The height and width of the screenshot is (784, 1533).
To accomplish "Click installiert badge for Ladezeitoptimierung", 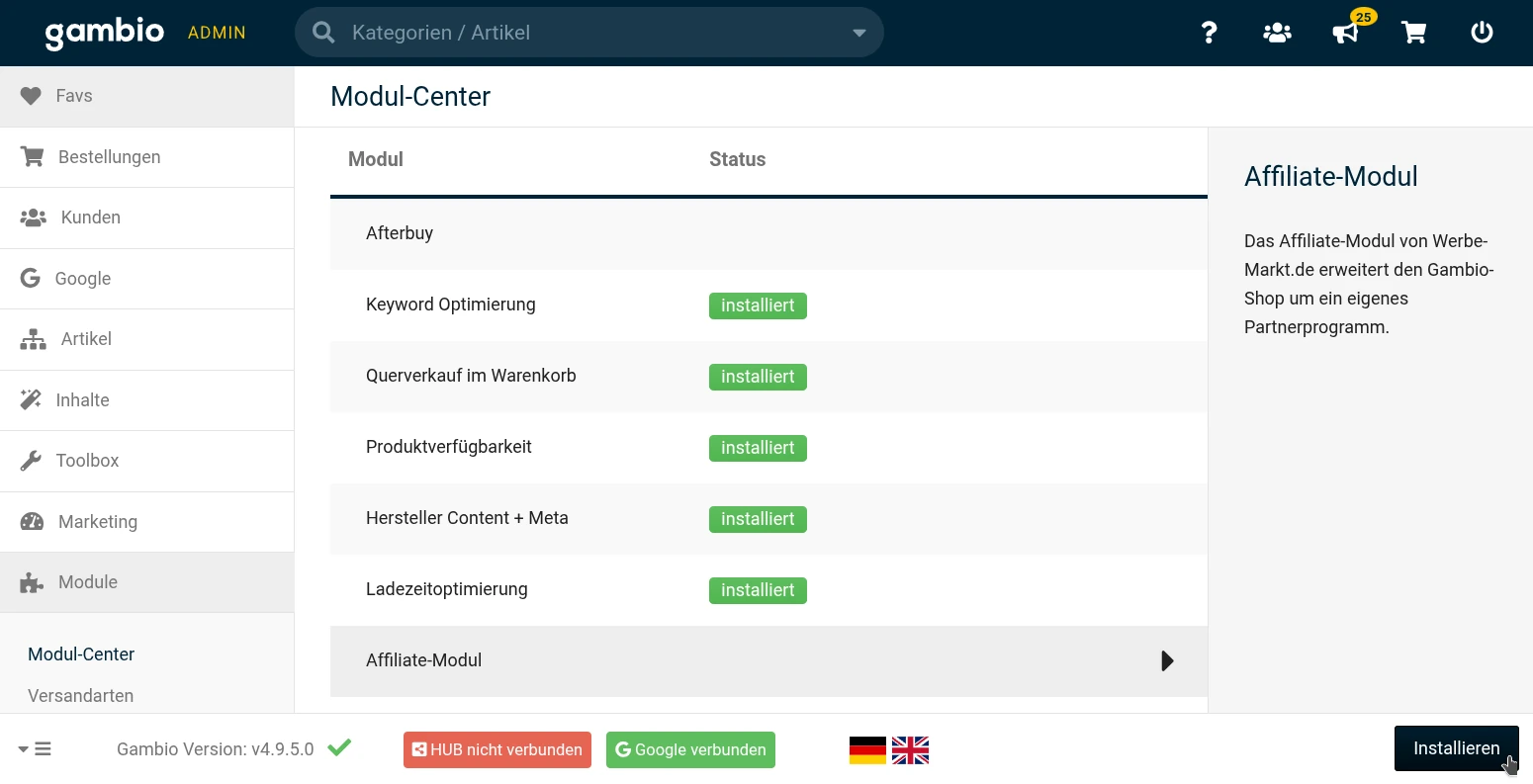I will pyautogui.click(x=758, y=590).
